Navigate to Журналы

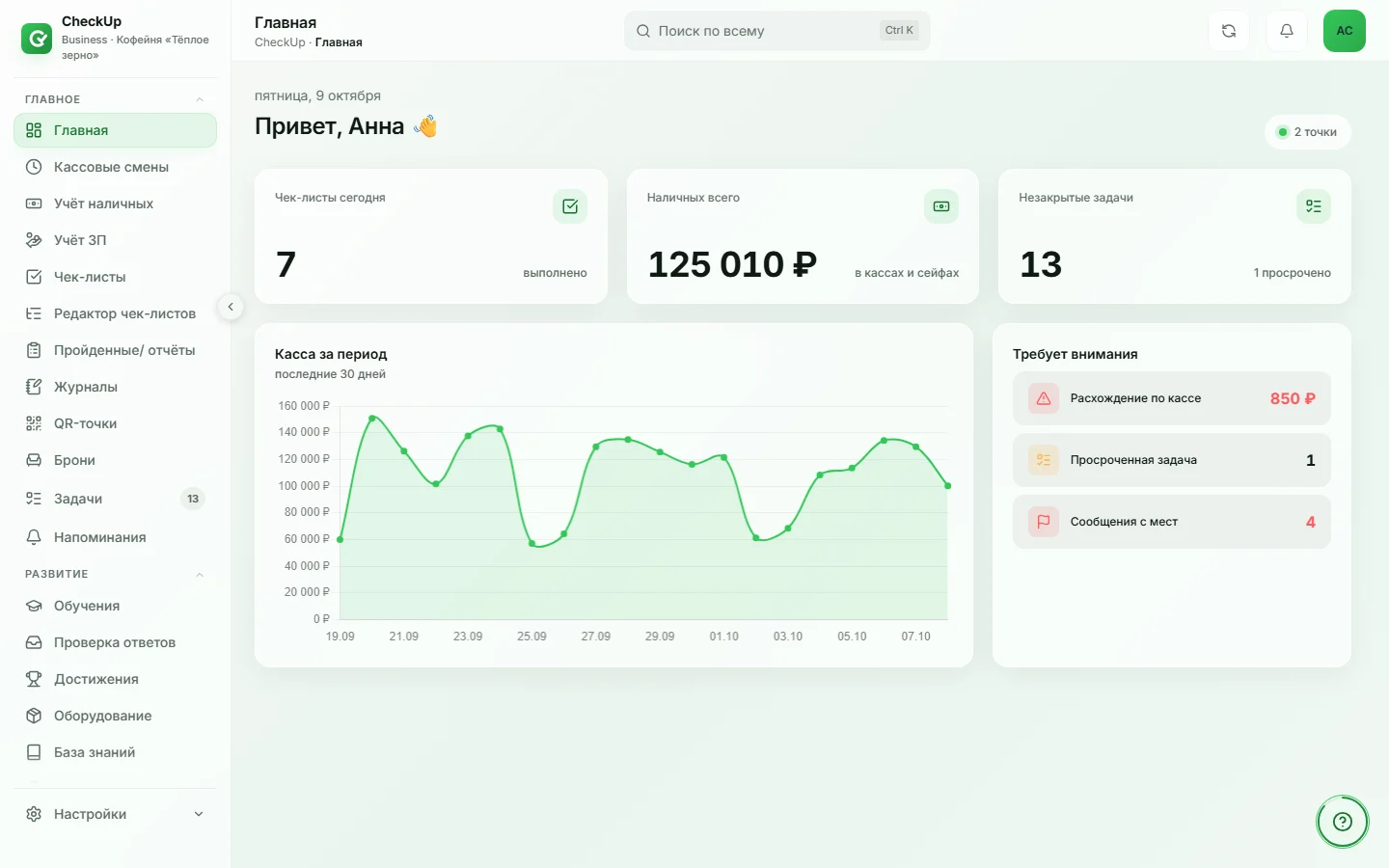[x=115, y=387]
